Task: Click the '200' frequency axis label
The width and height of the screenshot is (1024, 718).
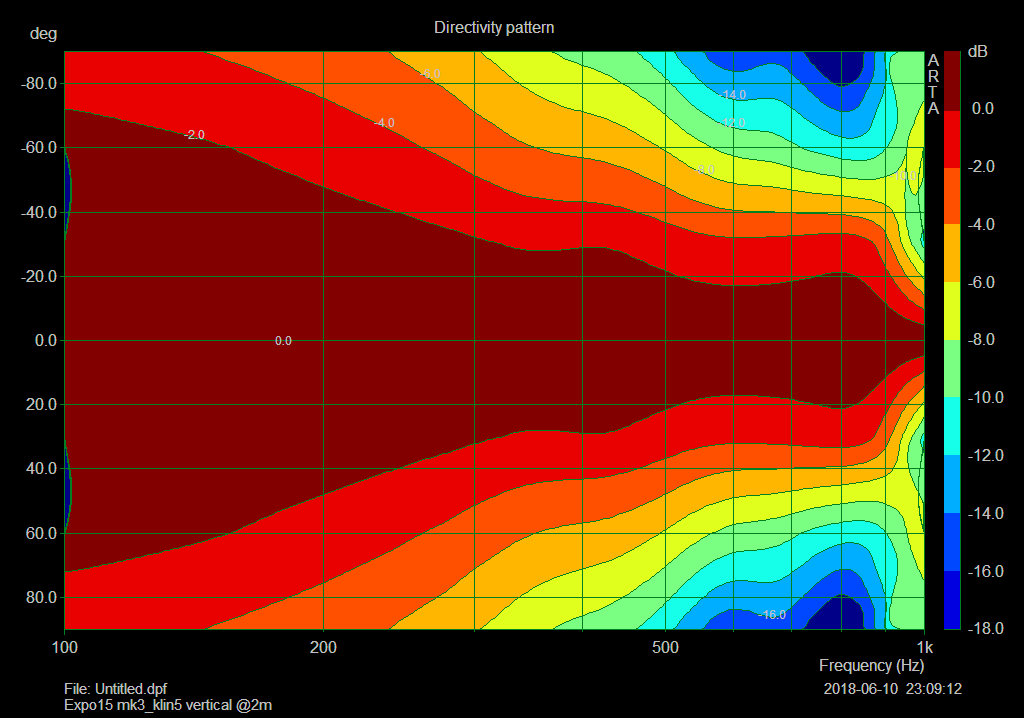Action: point(323,647)
